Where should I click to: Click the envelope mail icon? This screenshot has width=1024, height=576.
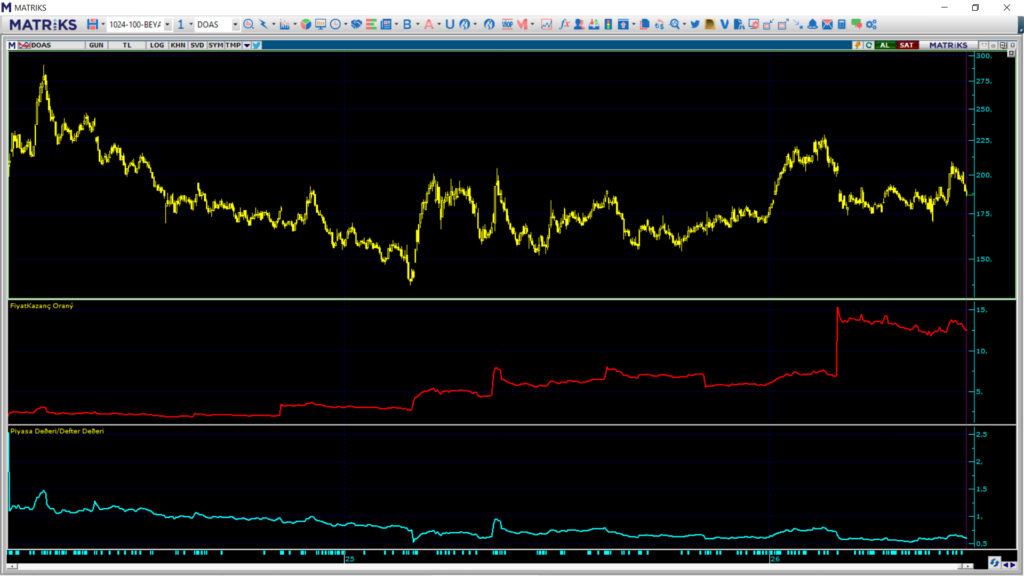click(x=827, y=24)
